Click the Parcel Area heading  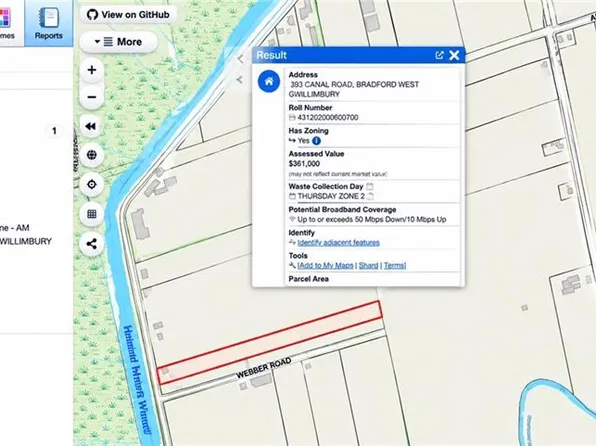pyautogui.click(x=308, y=279)
